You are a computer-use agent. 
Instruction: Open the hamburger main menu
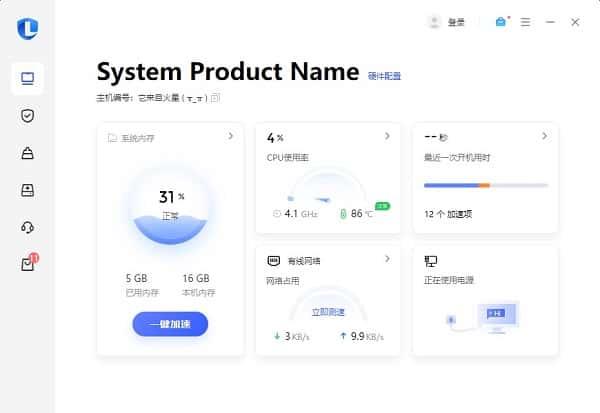(x=525, y=22)
